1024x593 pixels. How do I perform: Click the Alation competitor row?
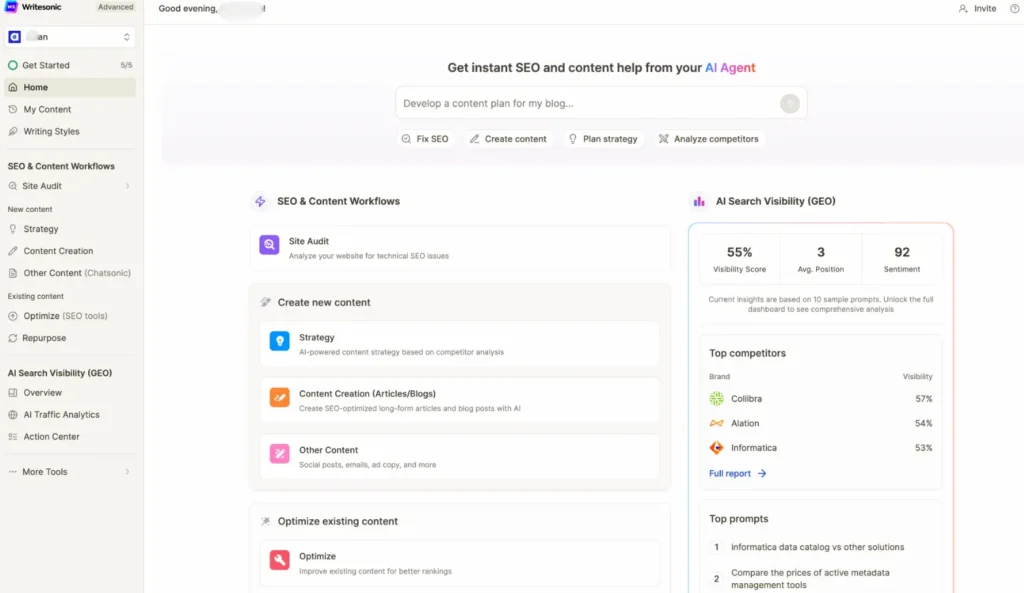pyautogui.click(x=820, y=423)
